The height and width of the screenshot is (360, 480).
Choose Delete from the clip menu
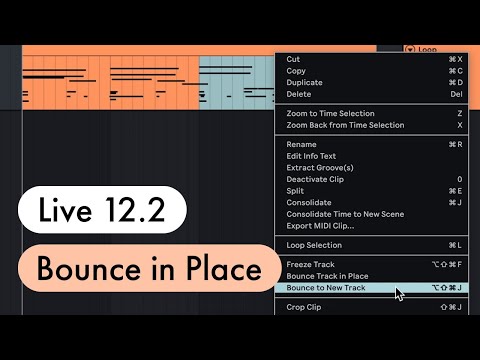(371, 94)
